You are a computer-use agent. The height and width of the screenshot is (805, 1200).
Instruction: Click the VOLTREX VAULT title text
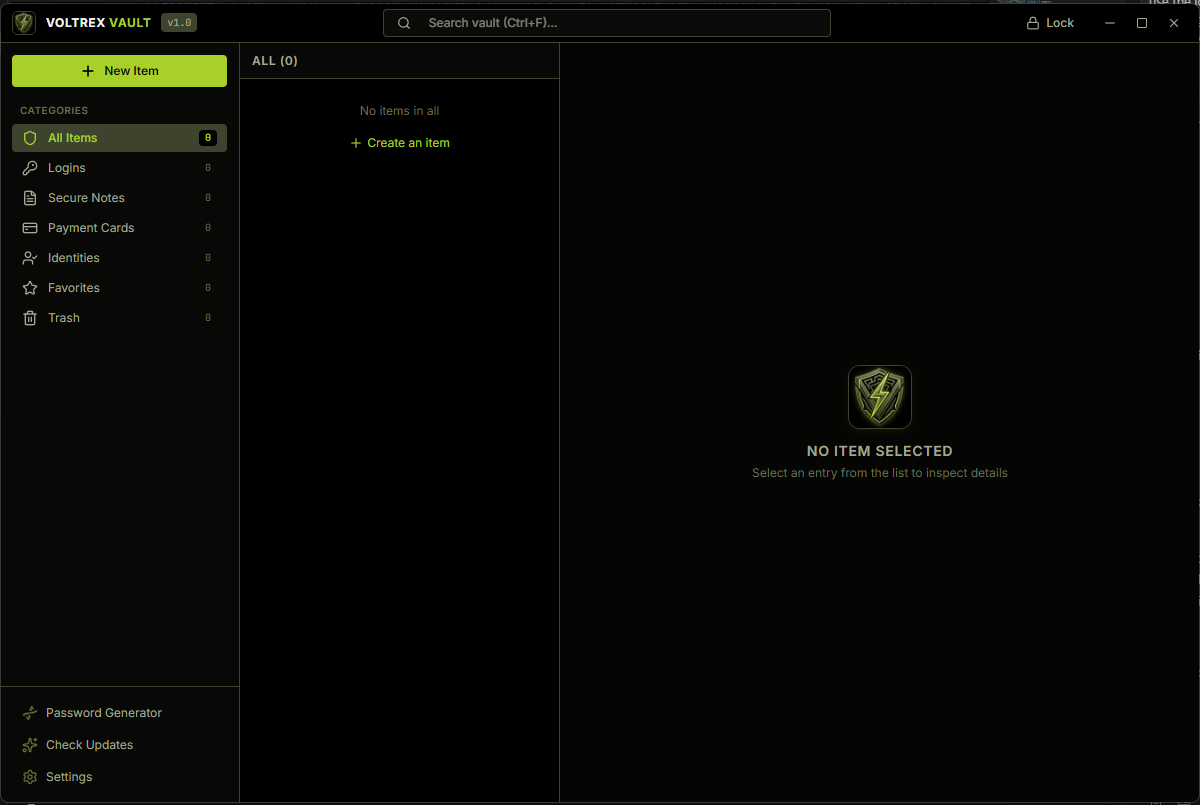pos(98,23)
